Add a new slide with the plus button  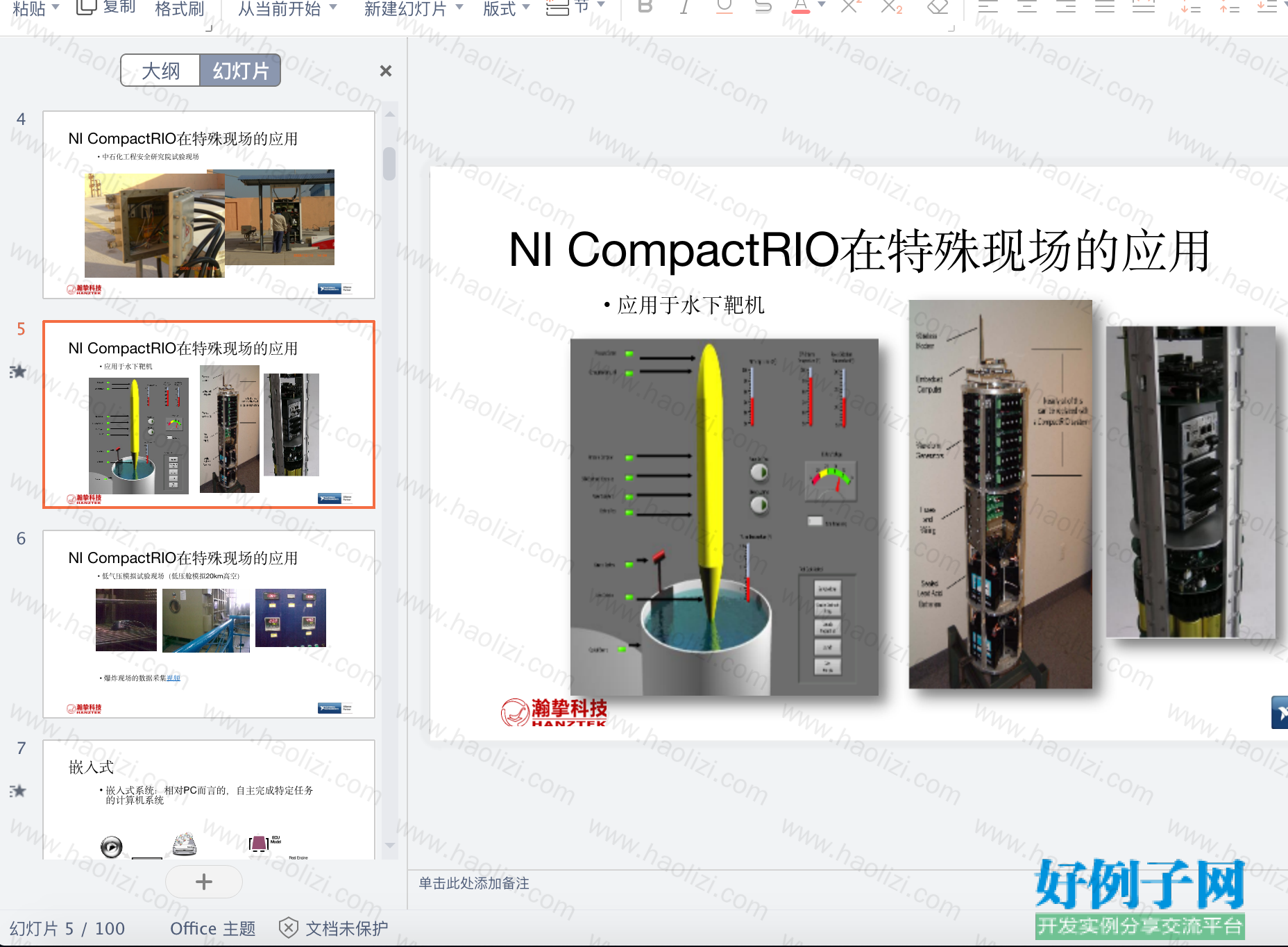point(204,882)
